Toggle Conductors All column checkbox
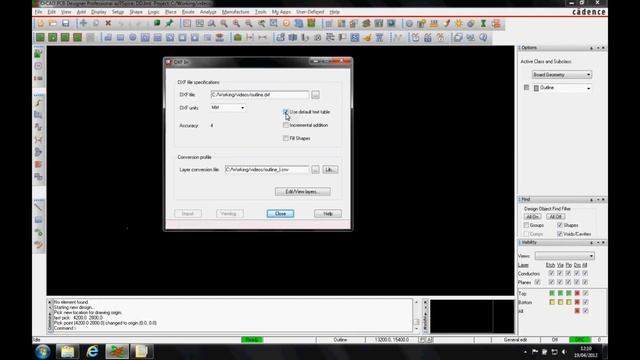Viewport: 640px width, 360px height. point(585,273)
